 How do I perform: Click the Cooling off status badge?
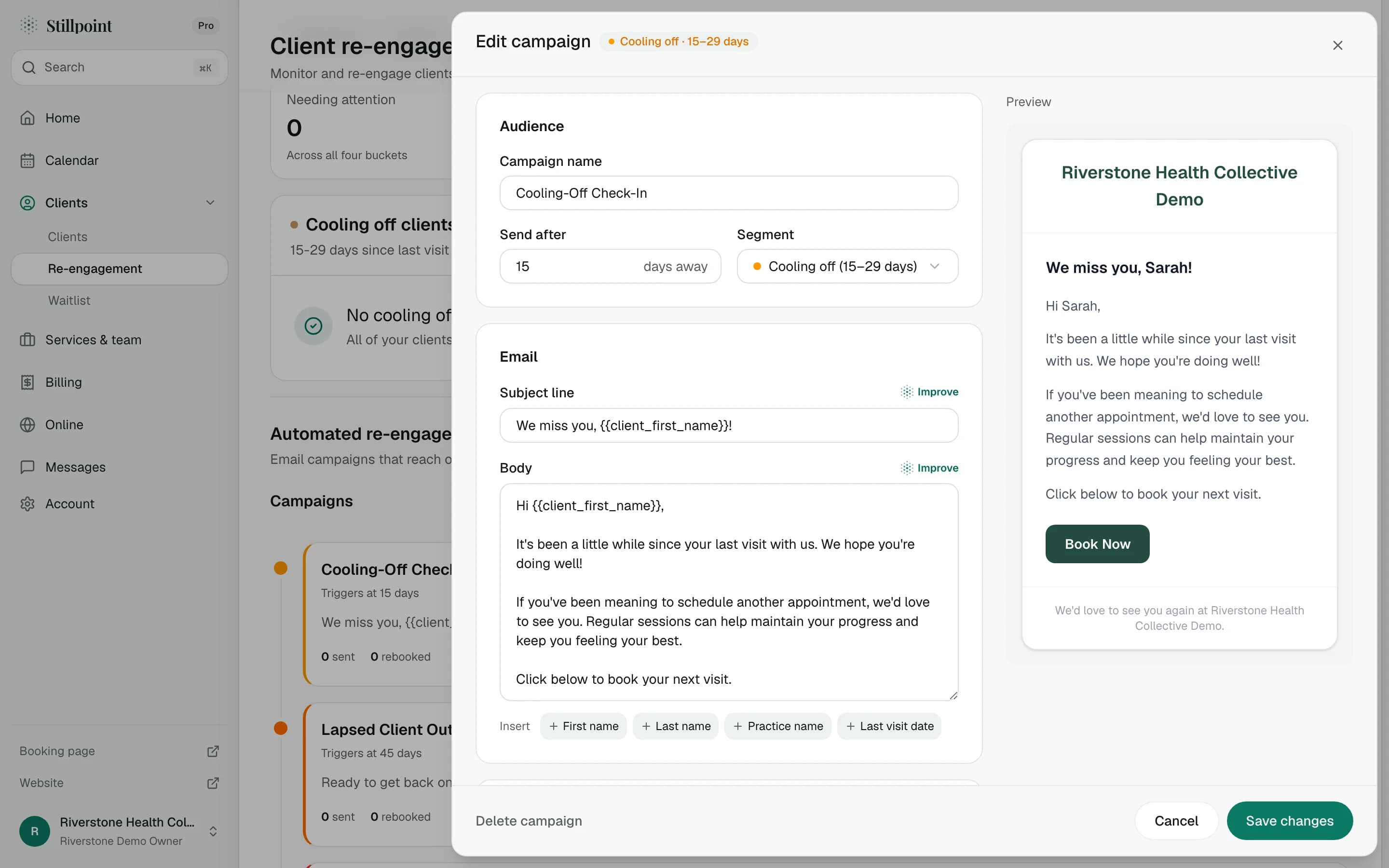(x=679, y=41)
